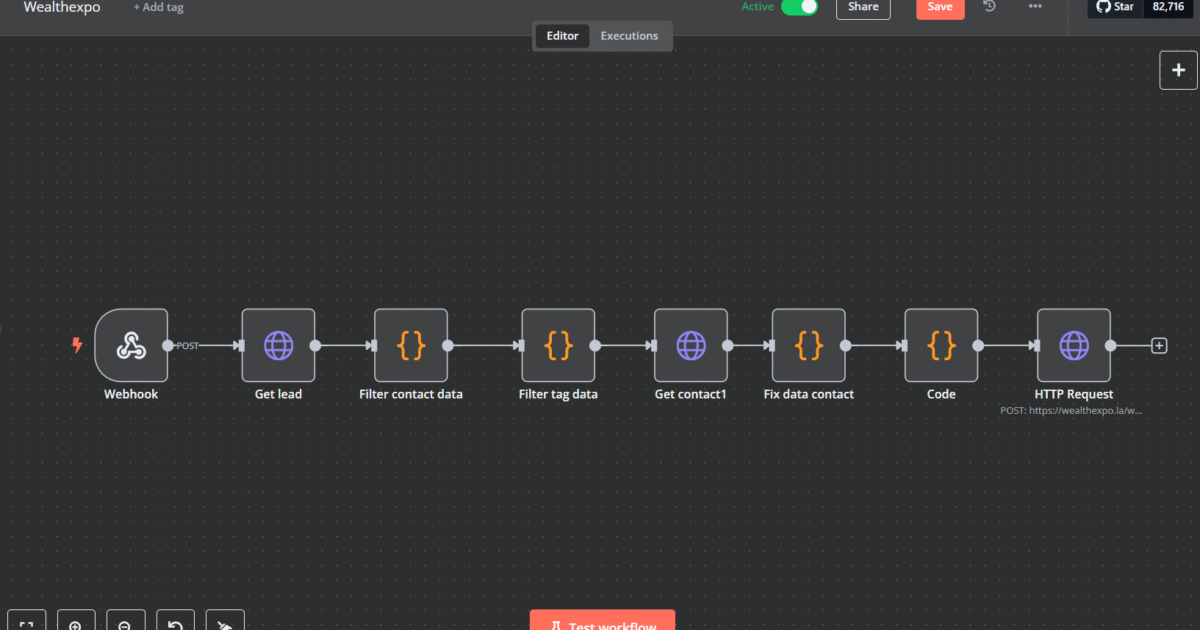The height and width of the screenshot is (630, 1200).
Task: Click the fit-to-view canvas icon
Action: tap(27, 624)
